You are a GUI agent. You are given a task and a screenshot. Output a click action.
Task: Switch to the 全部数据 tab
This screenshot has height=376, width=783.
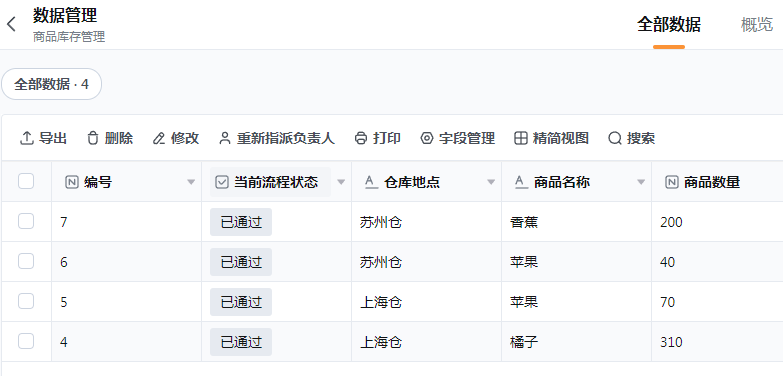pos(669,24)
